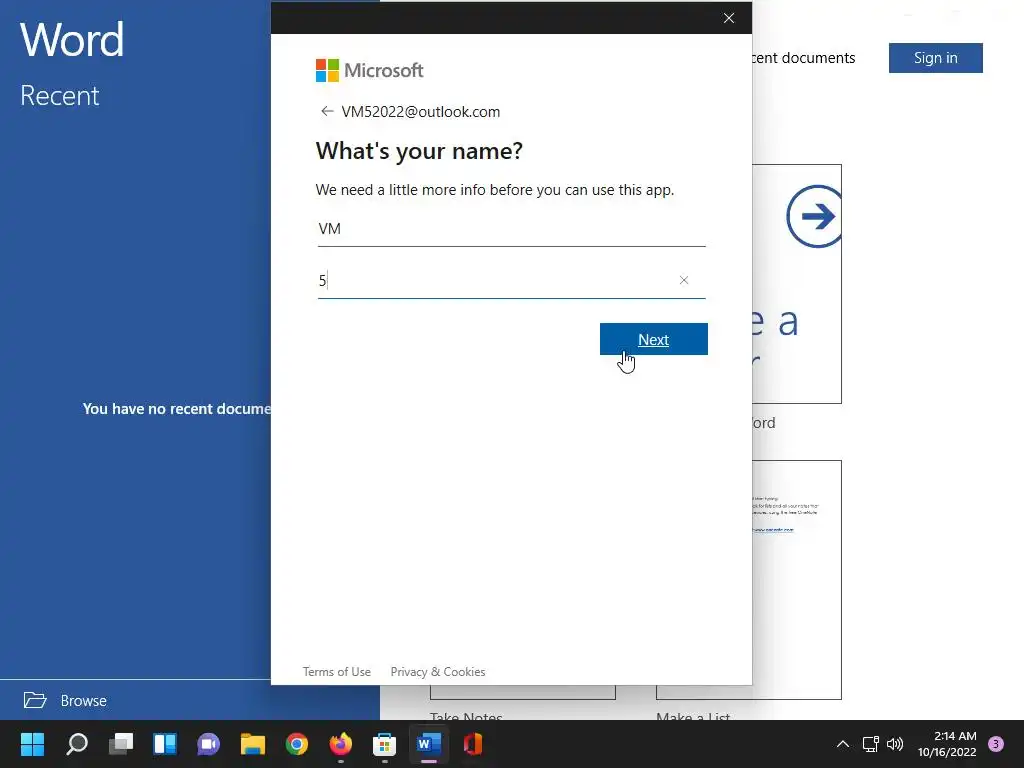Screen dimensions: 1024x768
Task: Click the Microsoft logo in the dialog
Action: [x=370, y=71]
